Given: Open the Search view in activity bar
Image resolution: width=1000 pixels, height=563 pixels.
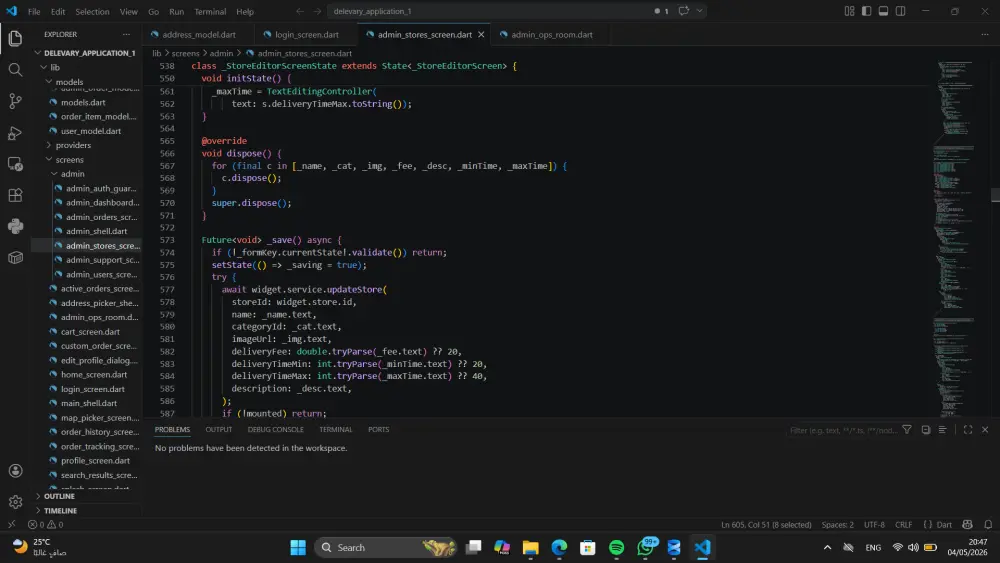Looking at the screenshot, I should pyautogui.click(x=15, y=69).
